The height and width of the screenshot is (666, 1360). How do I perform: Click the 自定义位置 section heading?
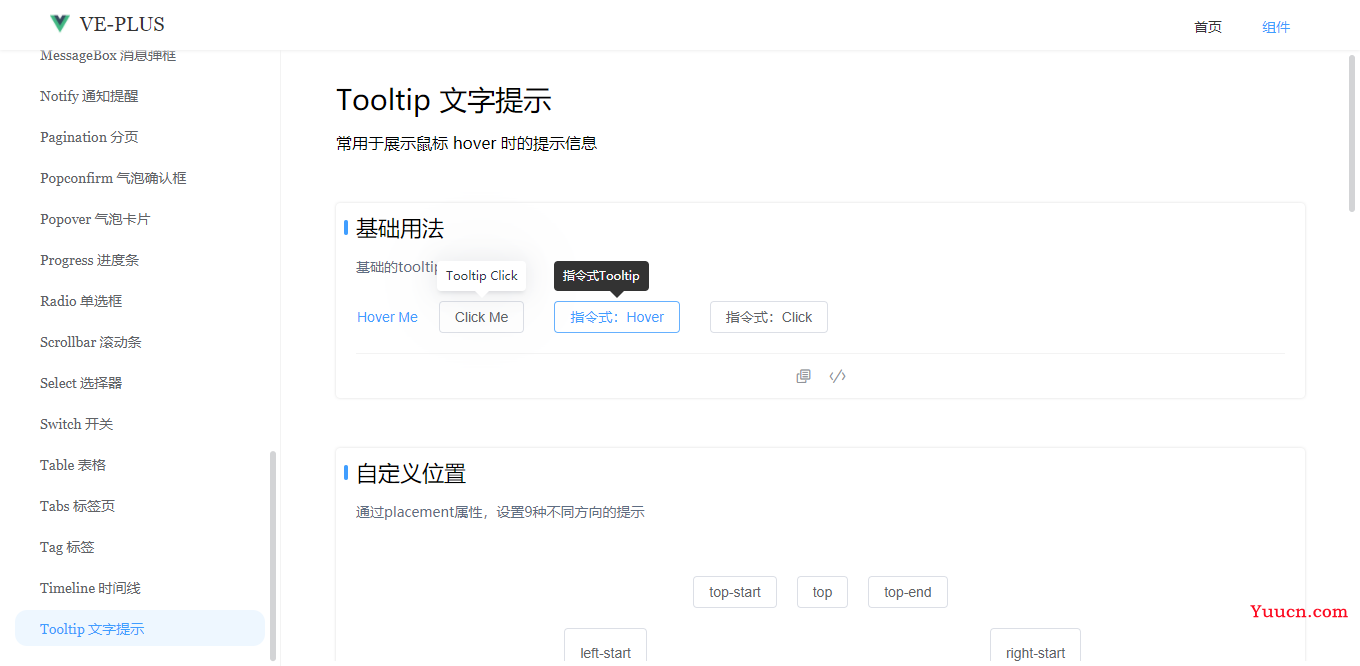411,473
